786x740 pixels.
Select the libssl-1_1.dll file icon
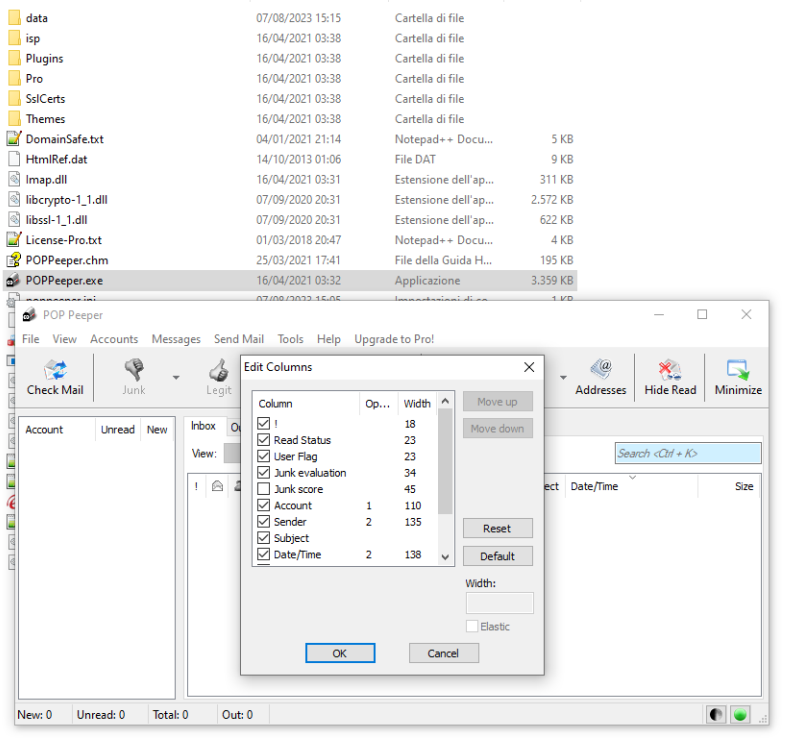coord(14,220)
